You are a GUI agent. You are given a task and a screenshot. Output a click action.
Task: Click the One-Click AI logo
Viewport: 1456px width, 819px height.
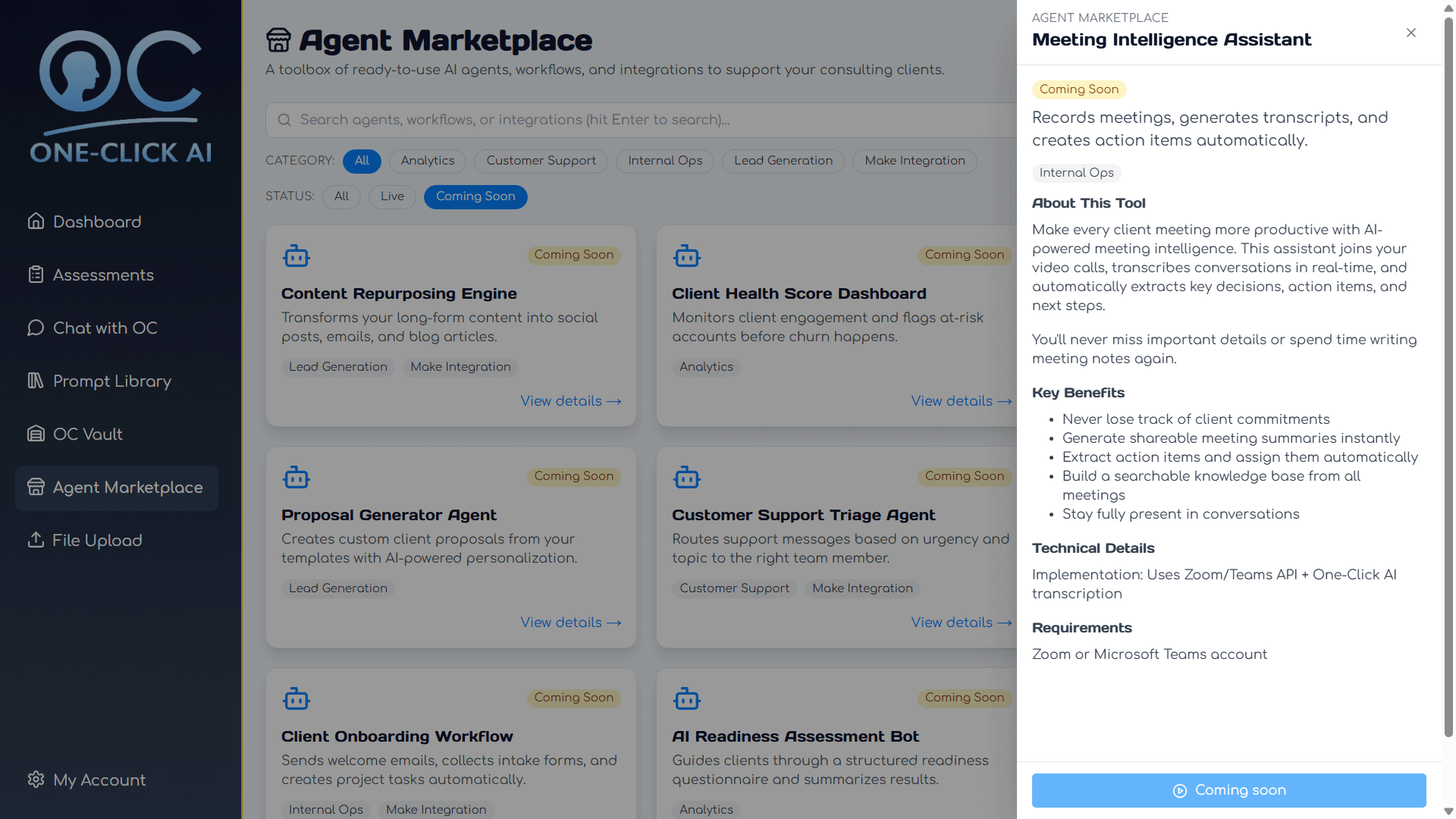(121, 96)
